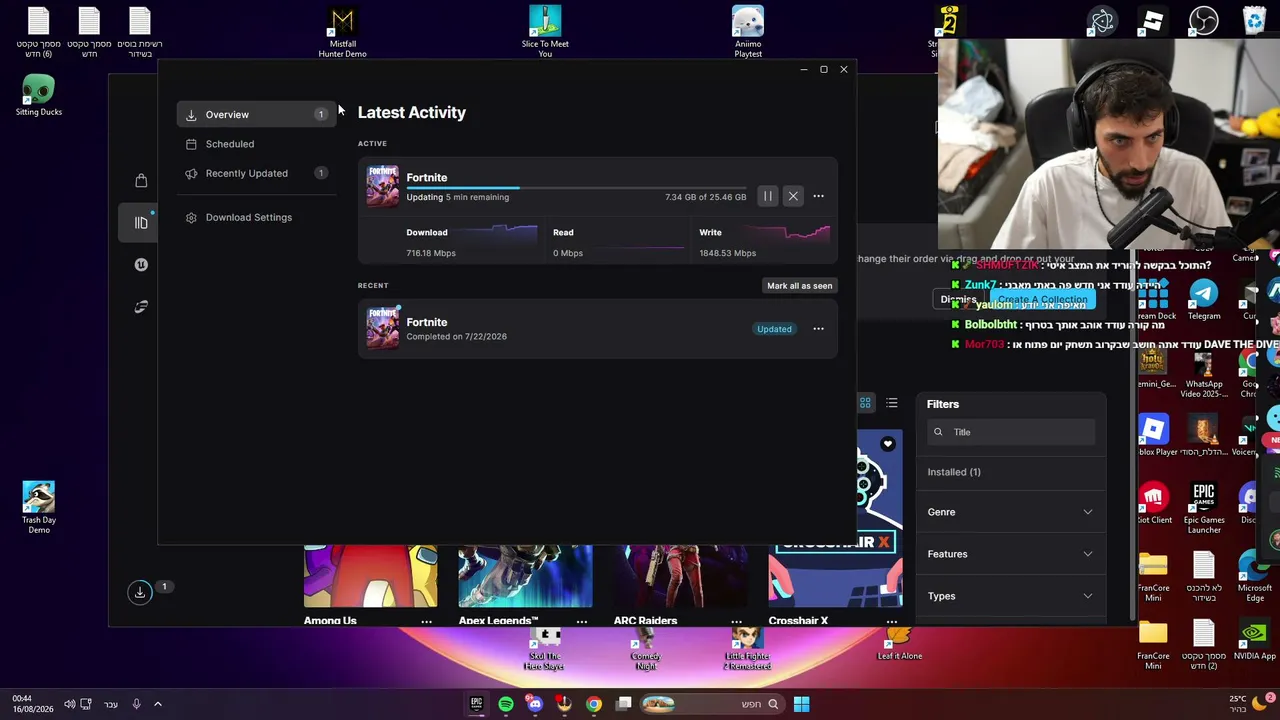This screenshot has height=720, width=1280.
Task: Open Task View in the taskbar
Action: 624,704
